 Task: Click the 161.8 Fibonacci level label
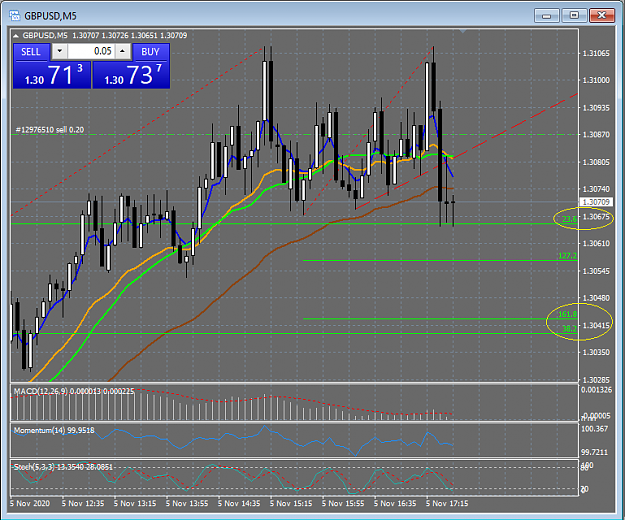pos(568,314)
